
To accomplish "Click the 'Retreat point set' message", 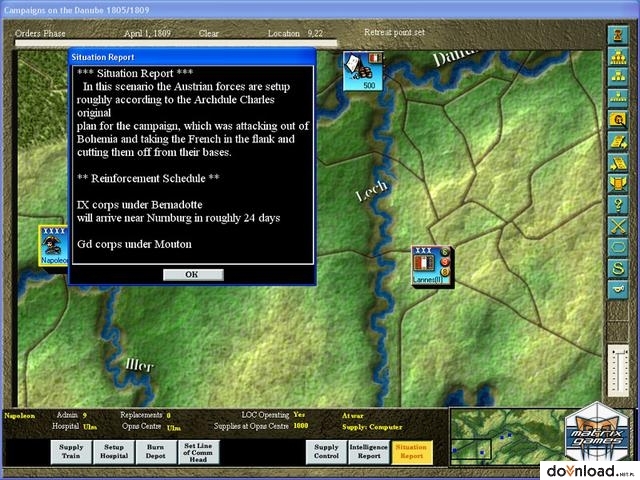I will coord(394,32).
